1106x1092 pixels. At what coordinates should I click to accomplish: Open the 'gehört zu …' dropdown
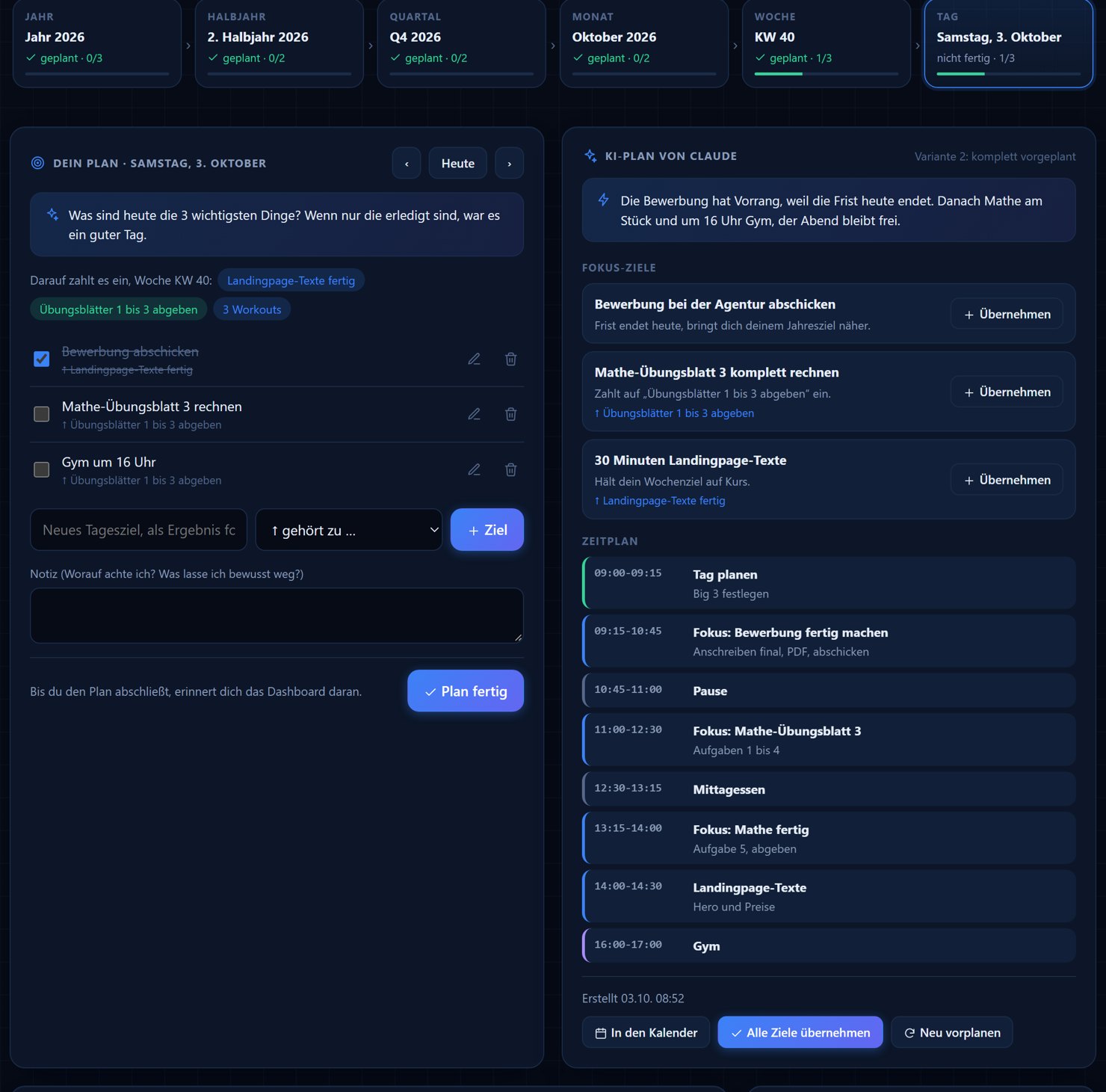click(349, 530)
